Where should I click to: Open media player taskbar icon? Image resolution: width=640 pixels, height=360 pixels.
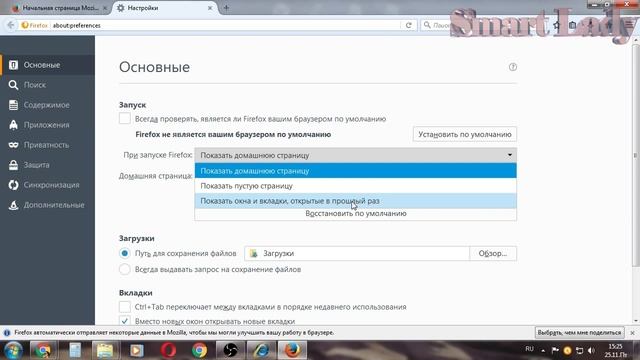coord(136,350)
